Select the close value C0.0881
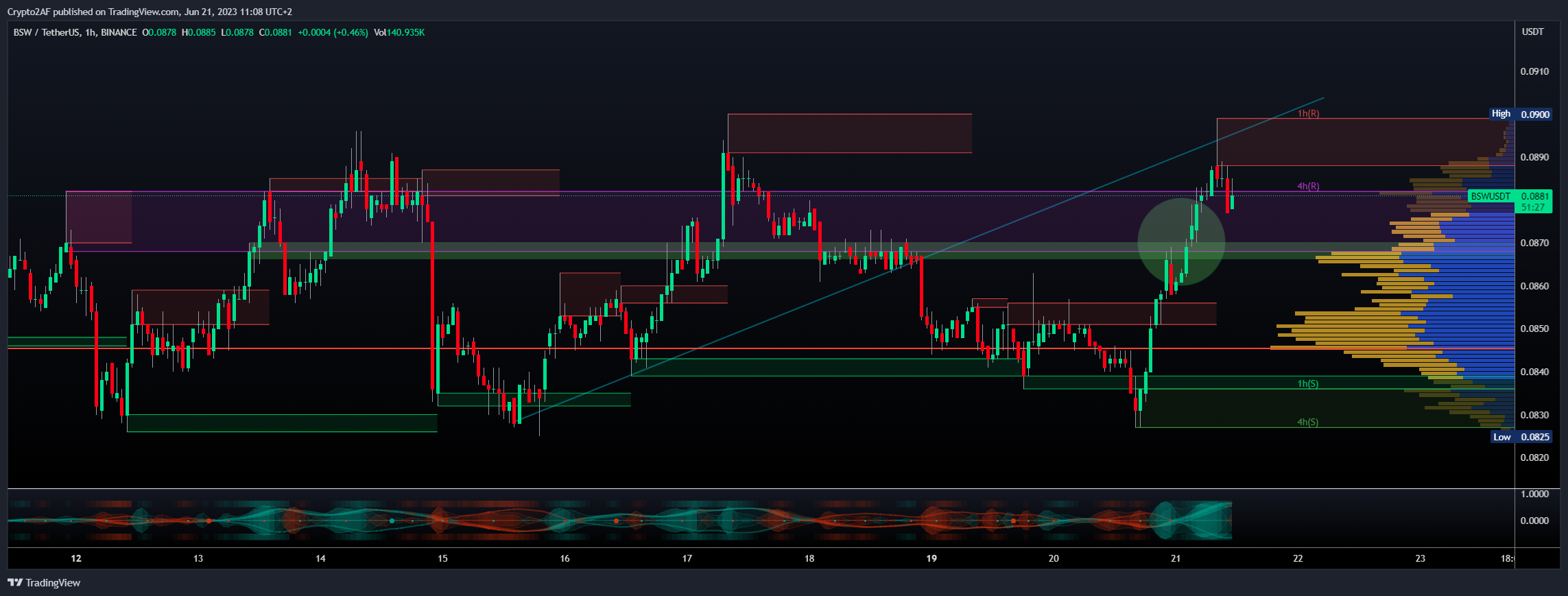 tap(275, 32)
